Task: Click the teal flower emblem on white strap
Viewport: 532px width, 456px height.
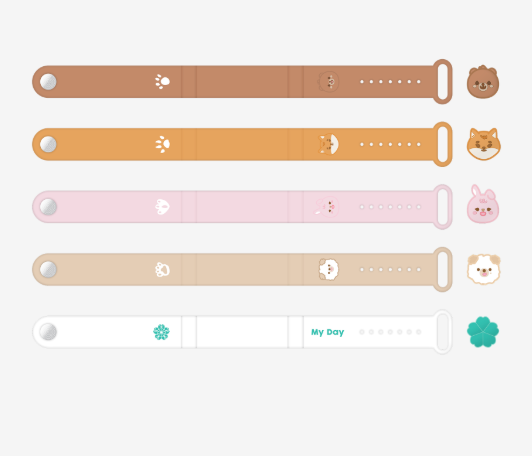Action: (x=161, y=332)
